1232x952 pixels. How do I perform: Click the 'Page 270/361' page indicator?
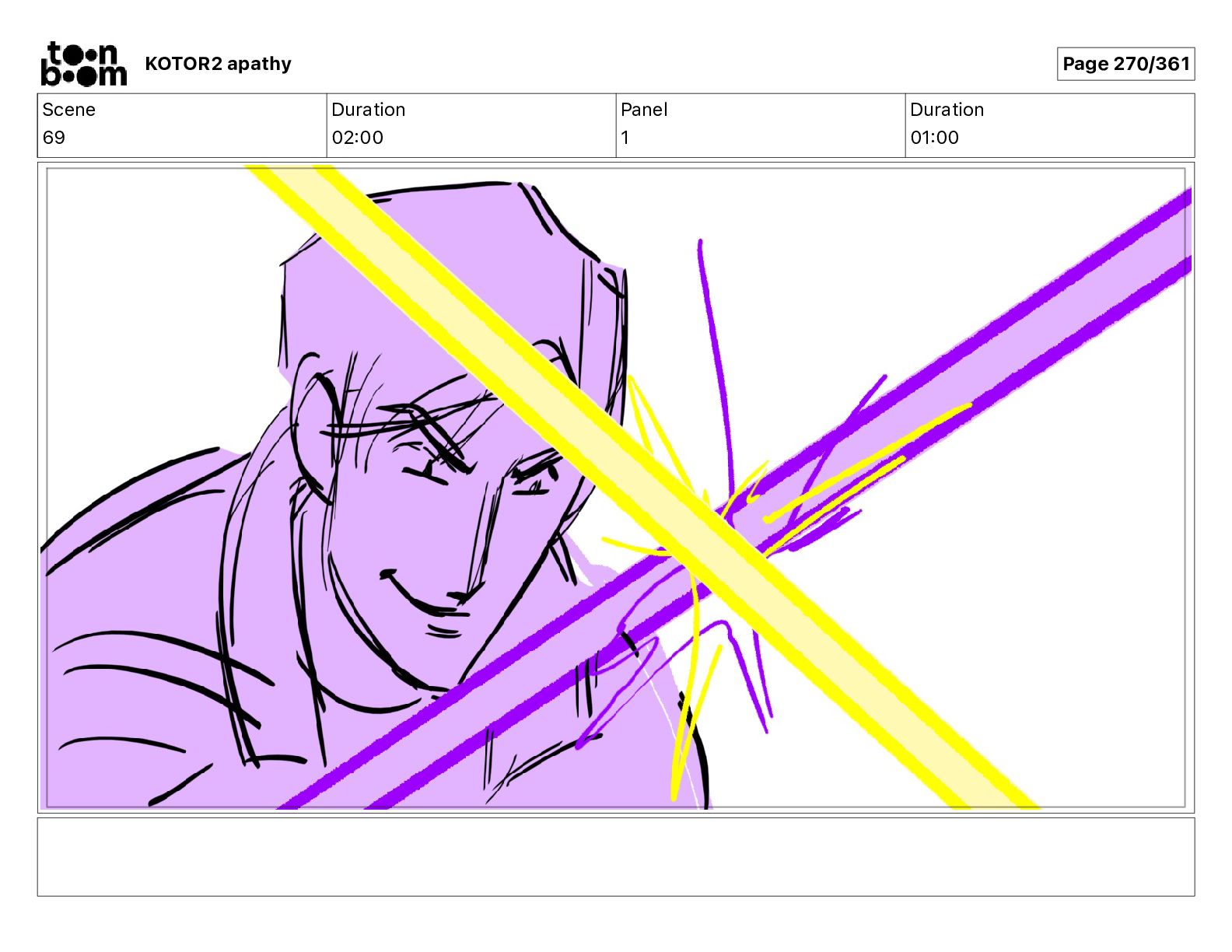tap(1125, 64)
